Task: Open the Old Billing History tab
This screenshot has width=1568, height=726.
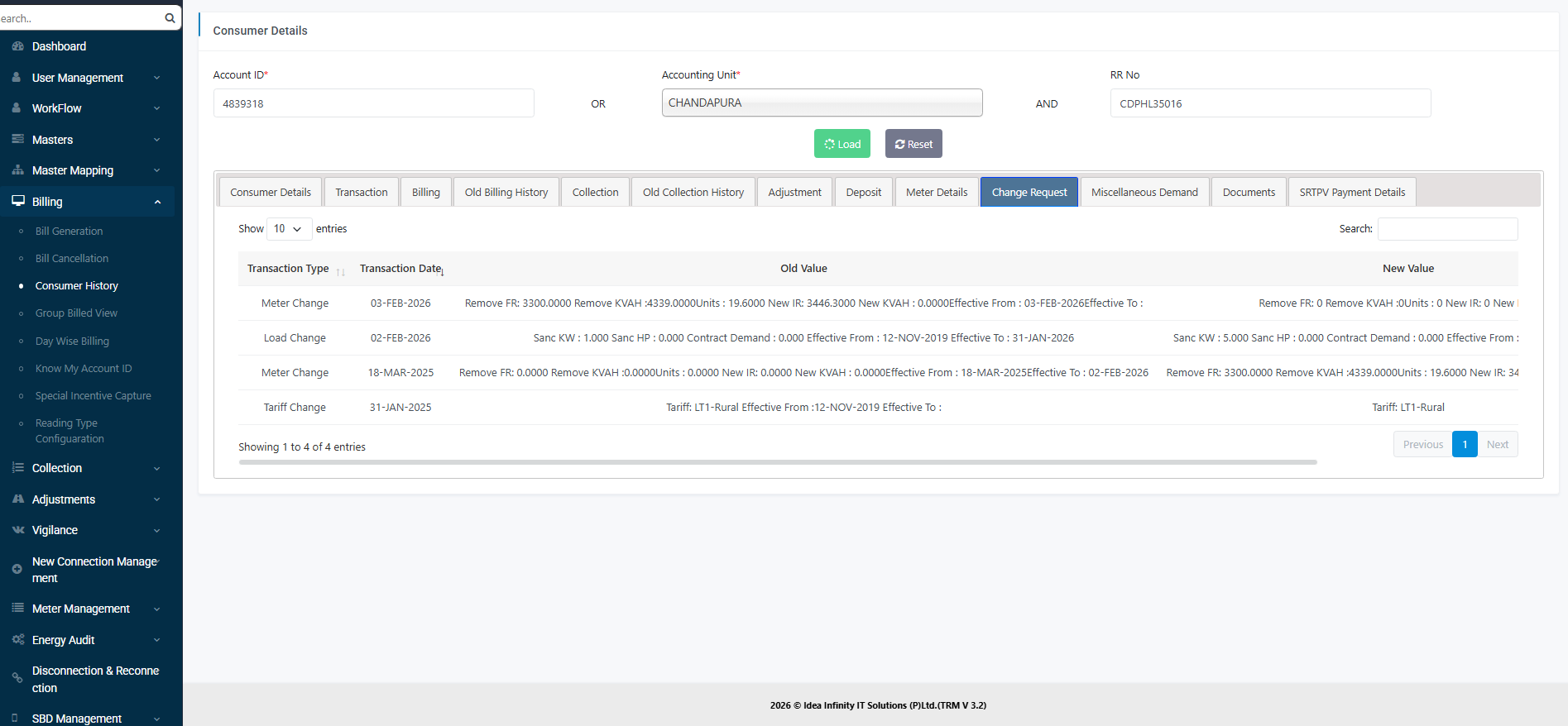Action: [x=506, y=192]
